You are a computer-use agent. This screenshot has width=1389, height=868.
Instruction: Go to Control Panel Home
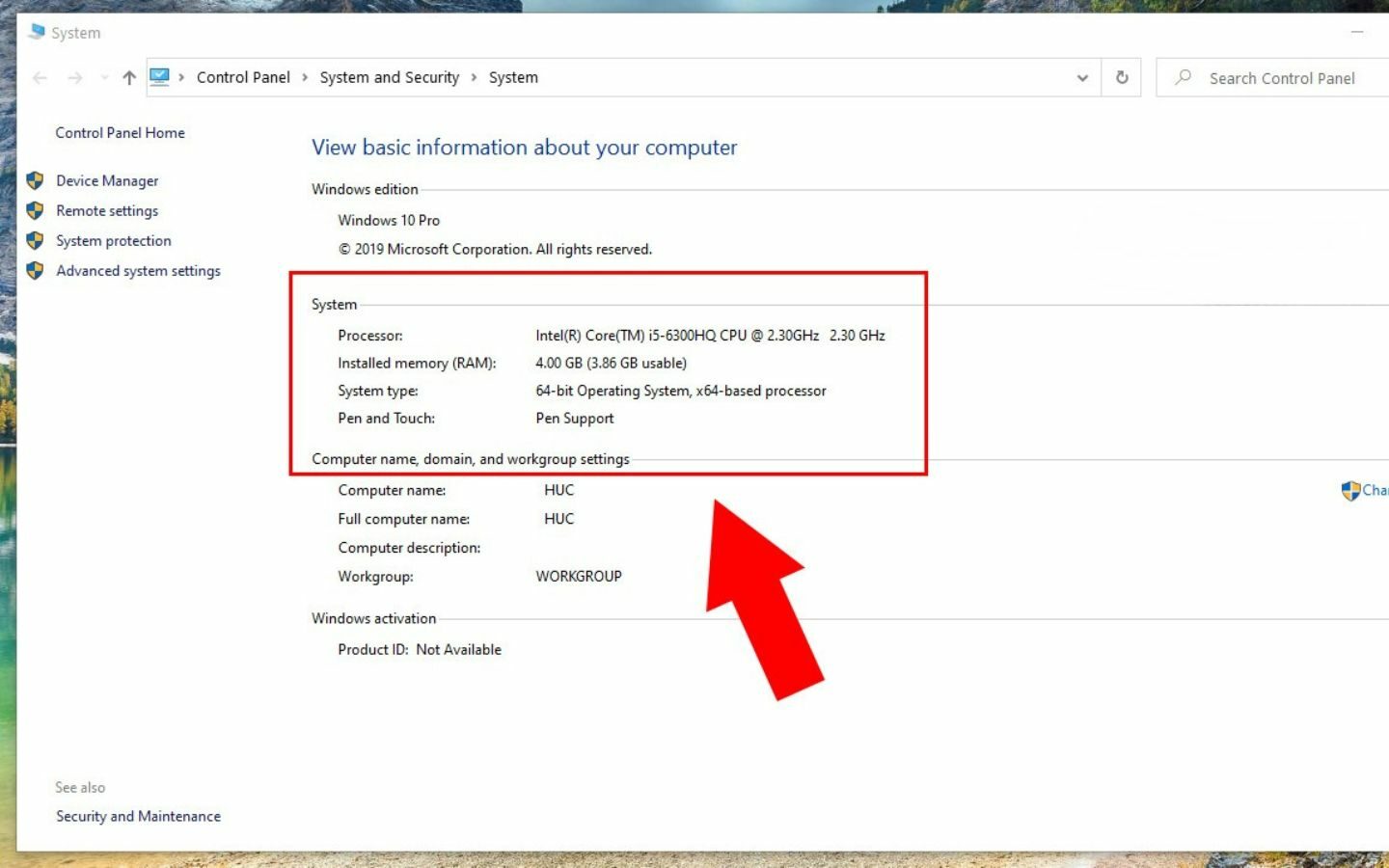(x=120, y=133)
